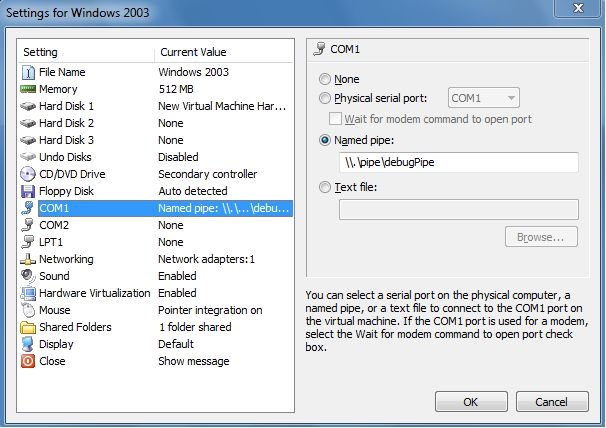Click the '512 MB' memory value
This screenshot has height=428, width=606.
[176, 89]
